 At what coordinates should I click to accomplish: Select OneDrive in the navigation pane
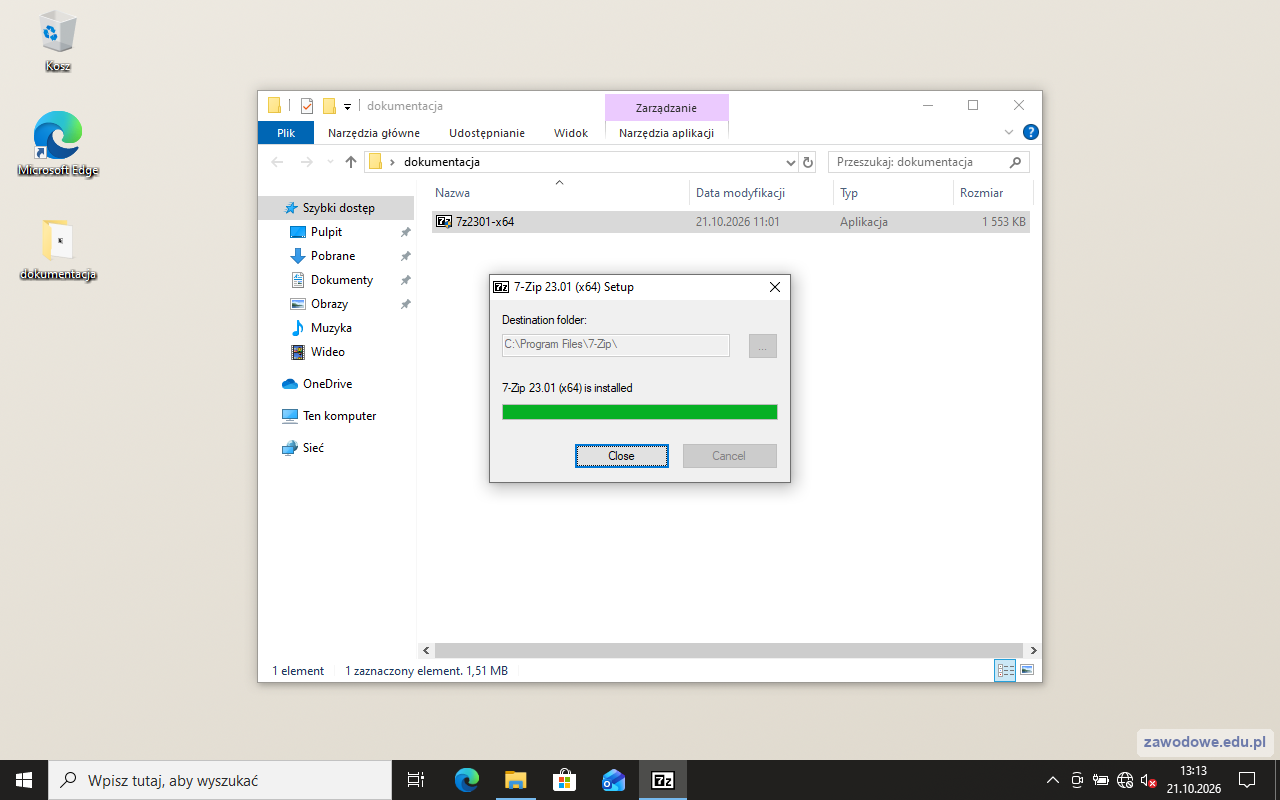coord(338,384)
